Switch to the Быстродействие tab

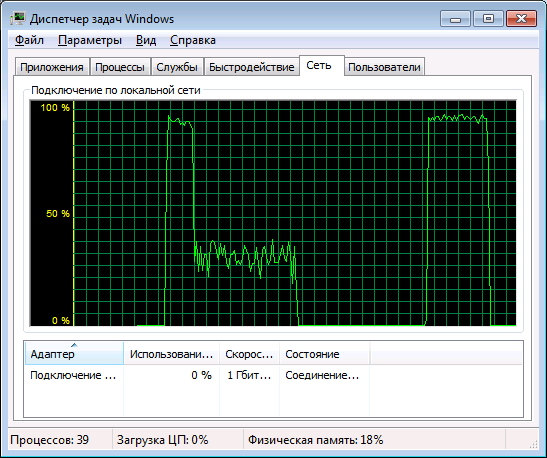pos(252,67)
